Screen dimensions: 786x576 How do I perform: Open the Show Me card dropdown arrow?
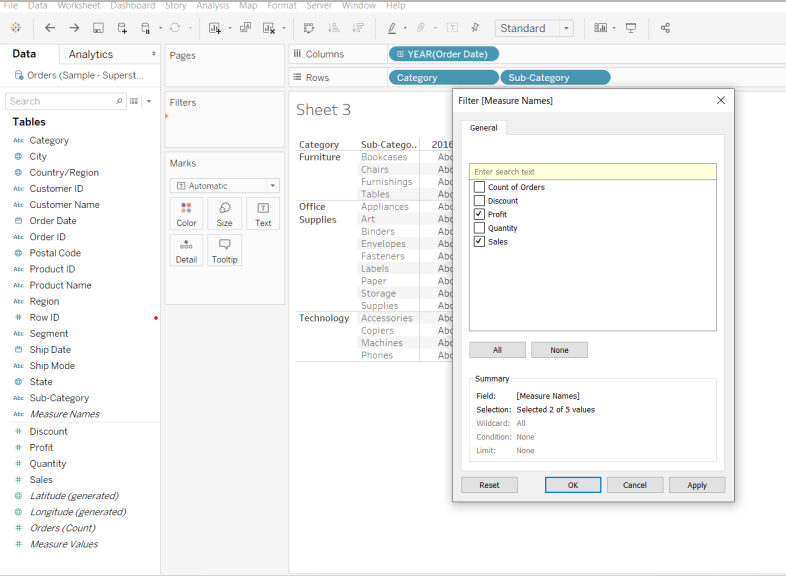pos(614,28)
